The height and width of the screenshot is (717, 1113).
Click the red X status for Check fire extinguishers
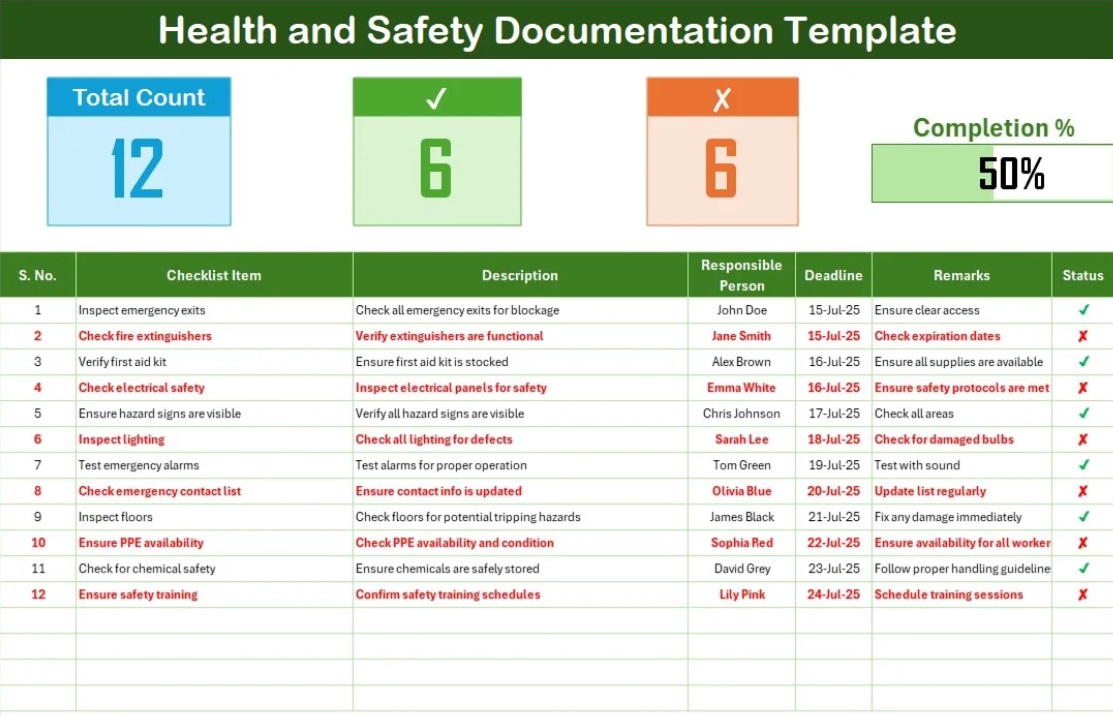point(1083,336)
